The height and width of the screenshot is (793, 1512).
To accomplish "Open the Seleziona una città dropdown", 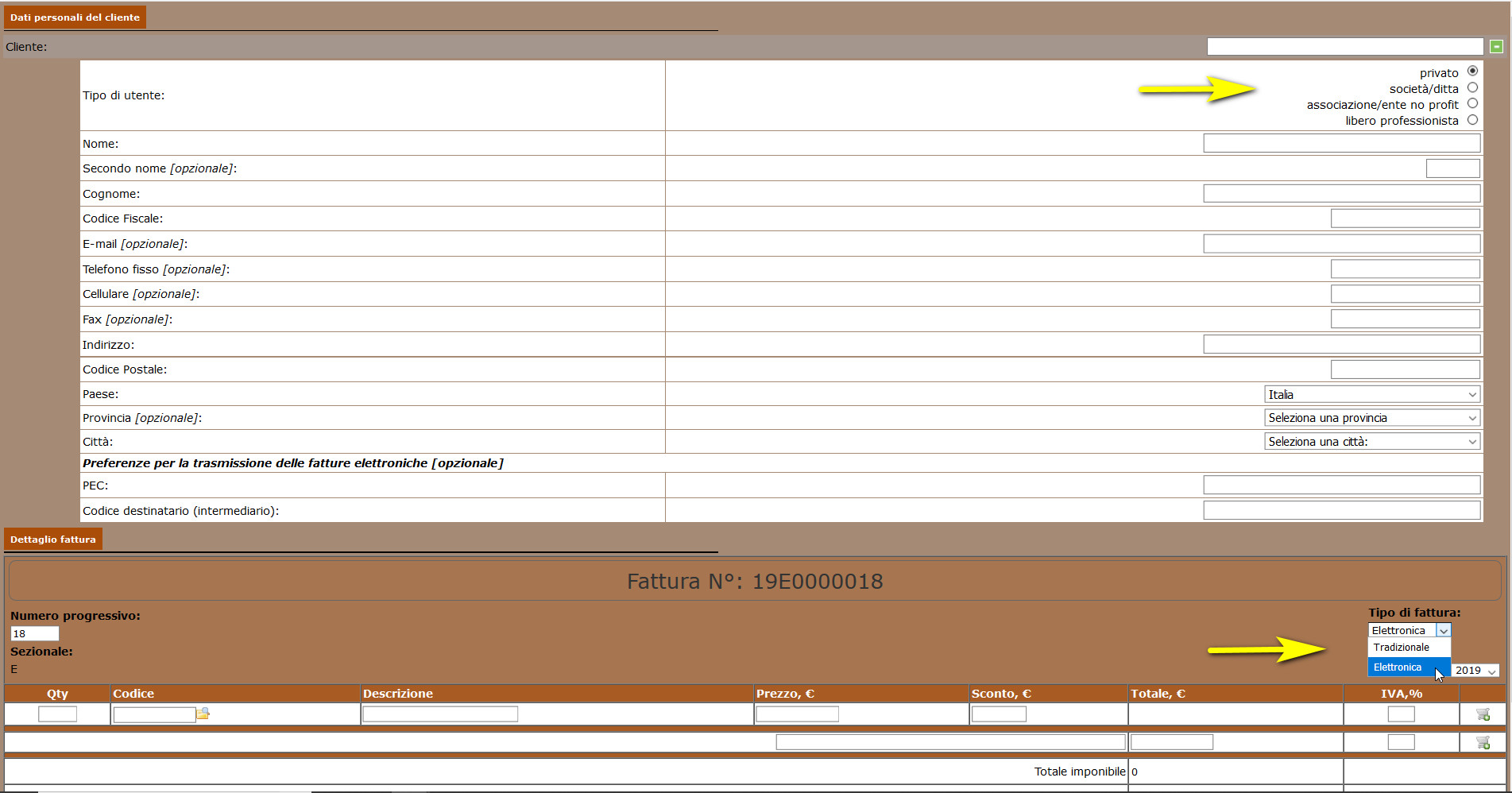I will [1371, 442].
